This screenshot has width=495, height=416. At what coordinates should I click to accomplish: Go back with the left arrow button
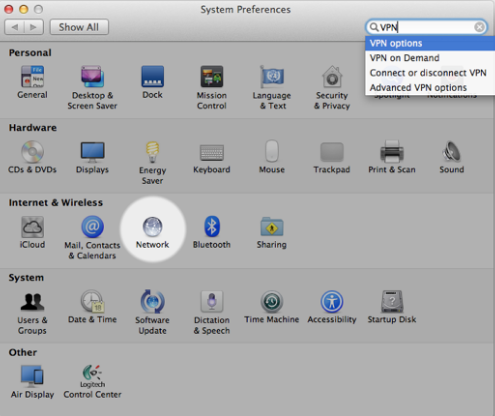pos(14,27)
